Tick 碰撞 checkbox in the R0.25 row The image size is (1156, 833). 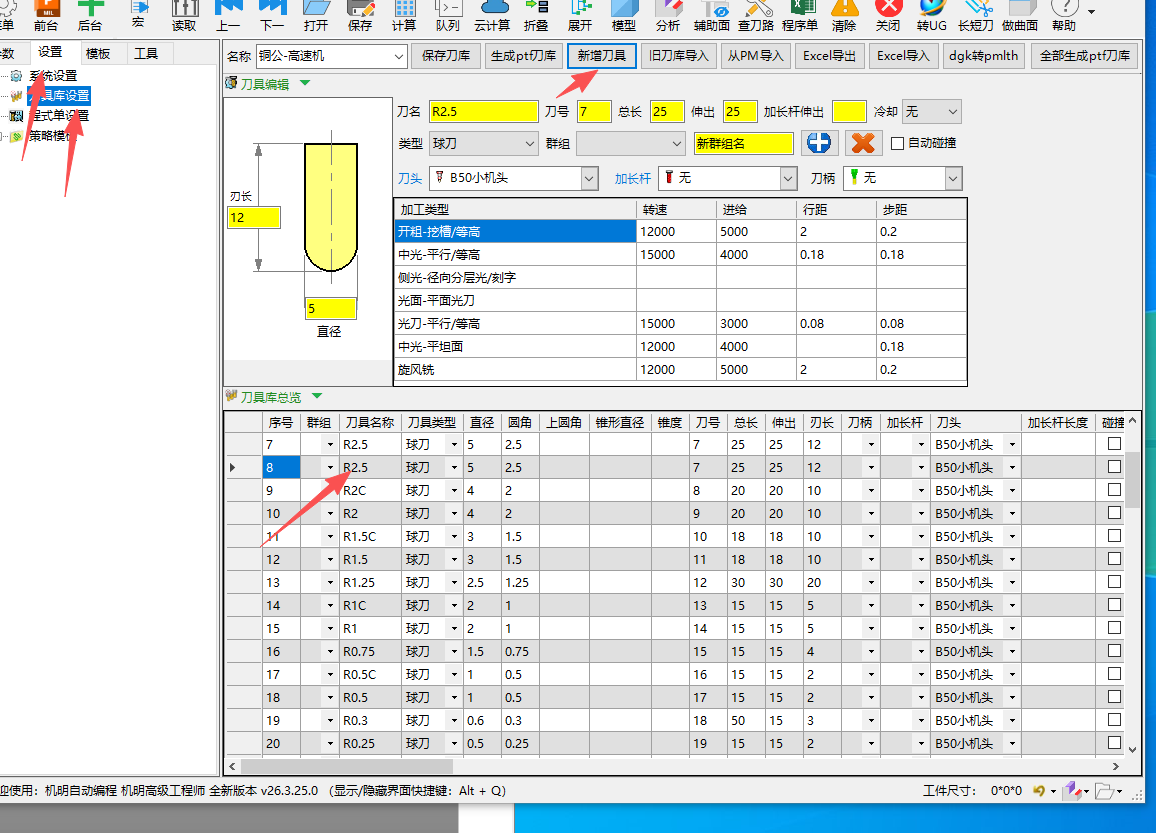click(1114, 742)
